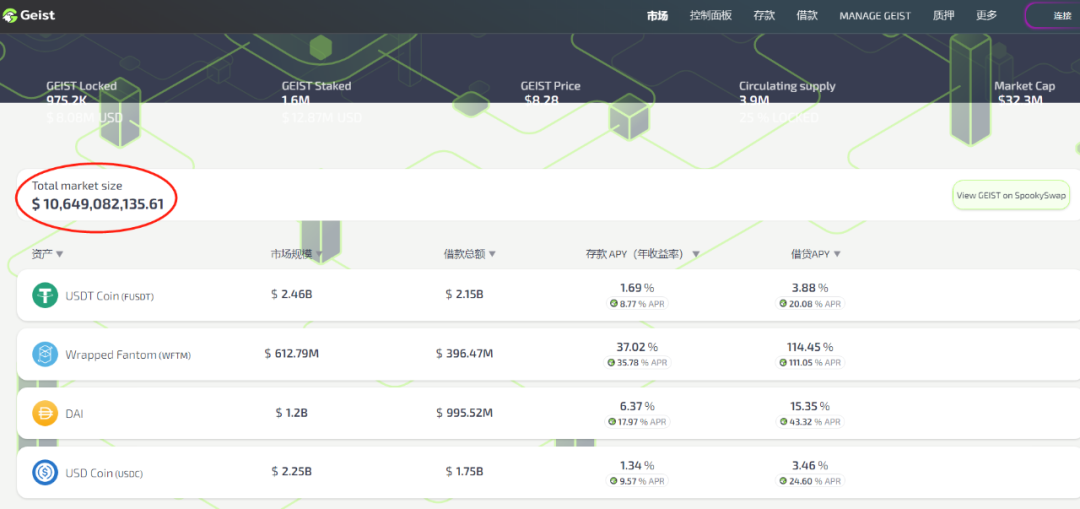Open the Wrapped Fantom (WFTM) row
This screenshot has width=1080, height=509.
pos(548,355)
